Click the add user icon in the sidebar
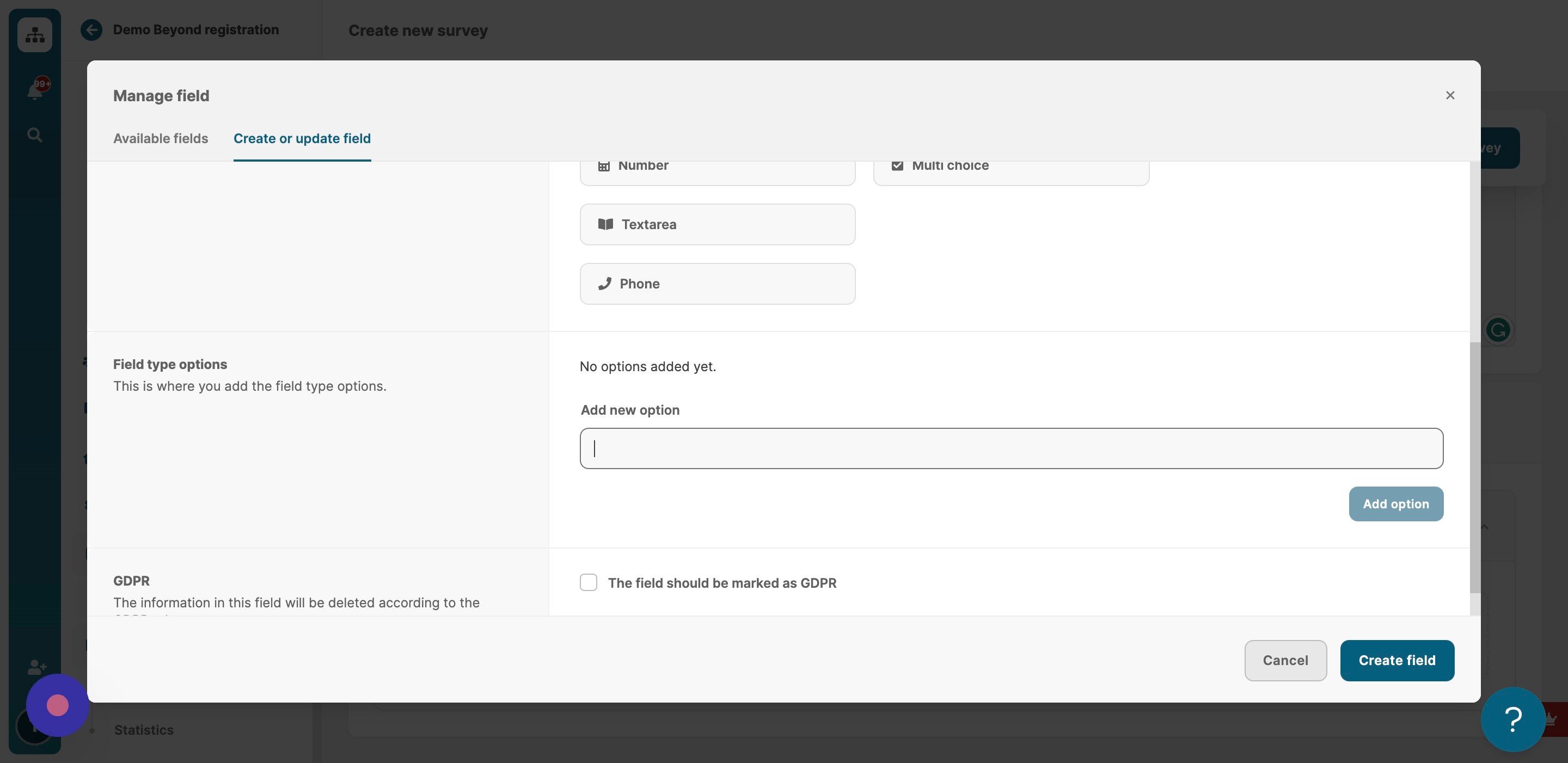Image resolution: width=1568 pixels, height=763 pixels. point(36,667)
